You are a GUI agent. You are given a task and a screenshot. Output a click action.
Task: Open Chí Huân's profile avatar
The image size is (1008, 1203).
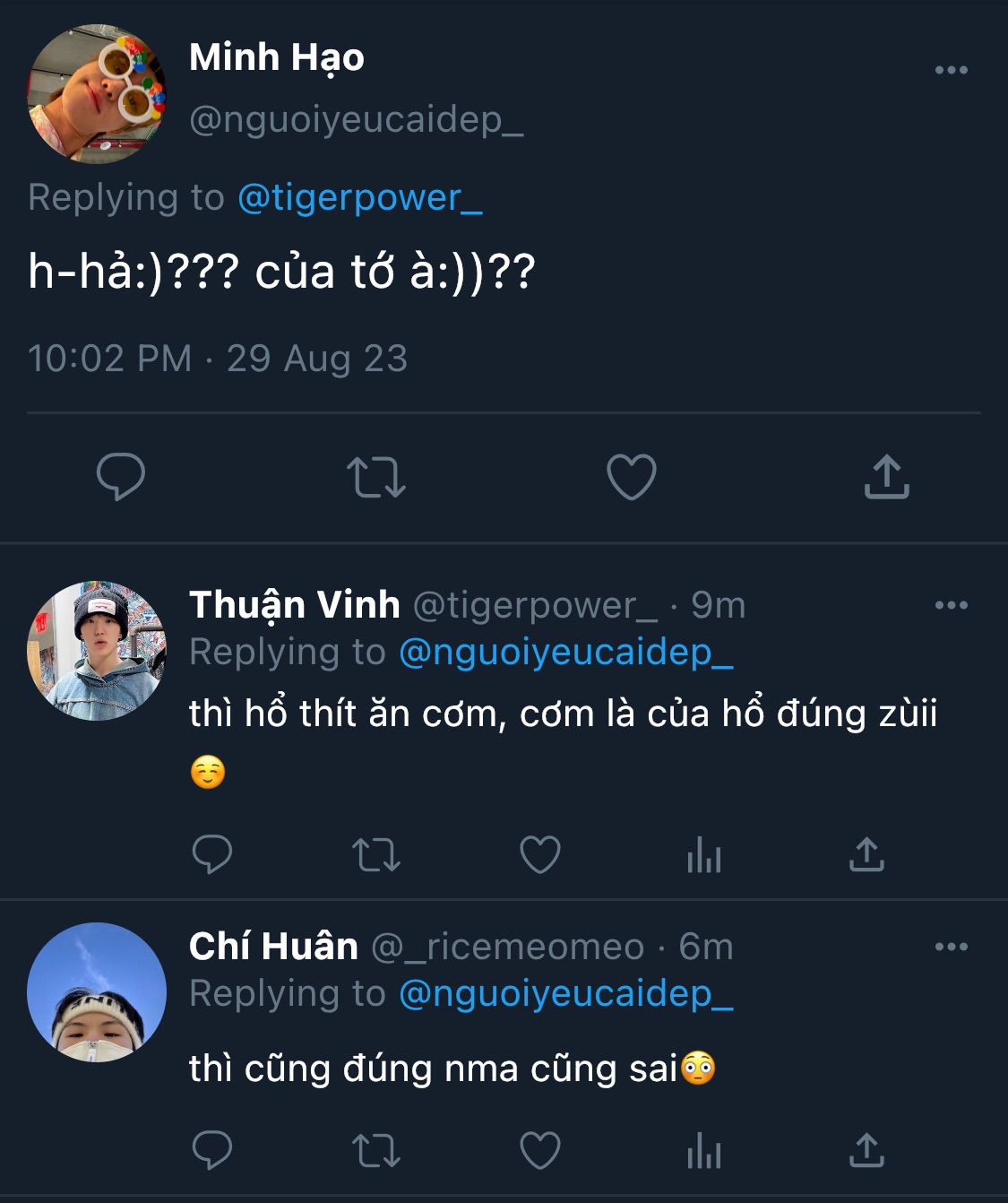coord(97,992)
